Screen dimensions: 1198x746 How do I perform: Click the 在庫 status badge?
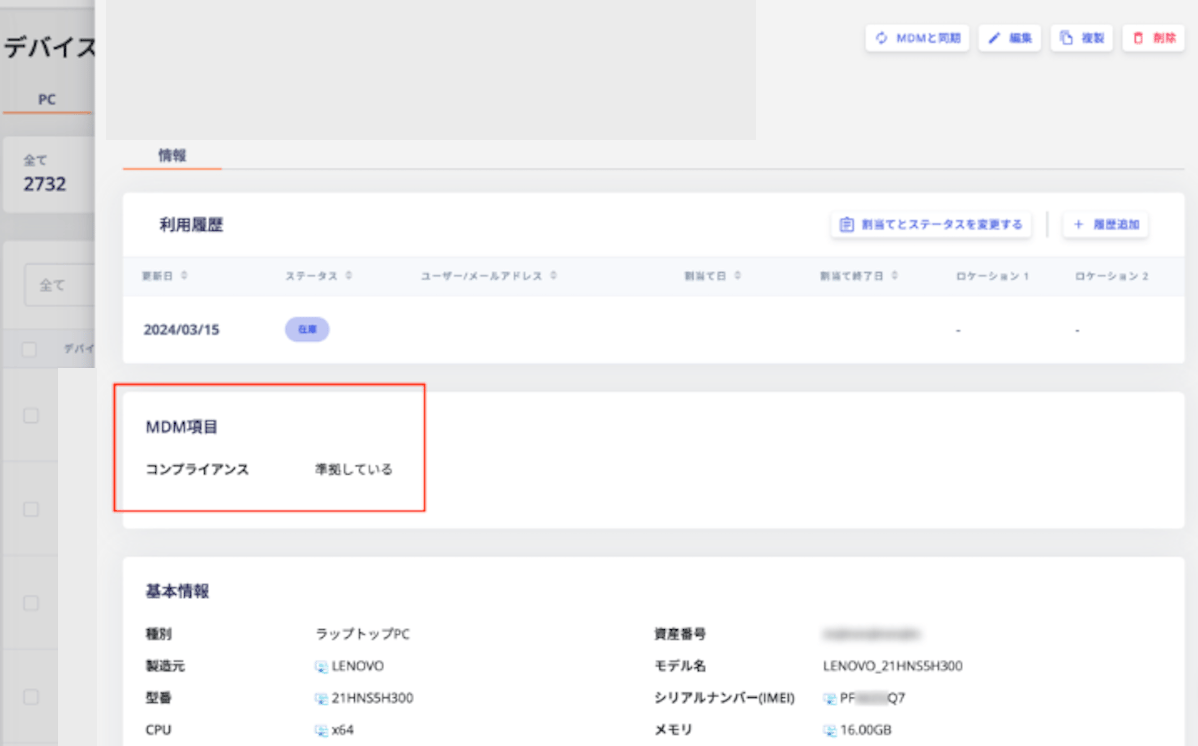pyautogui.click(x=307, y=329)
